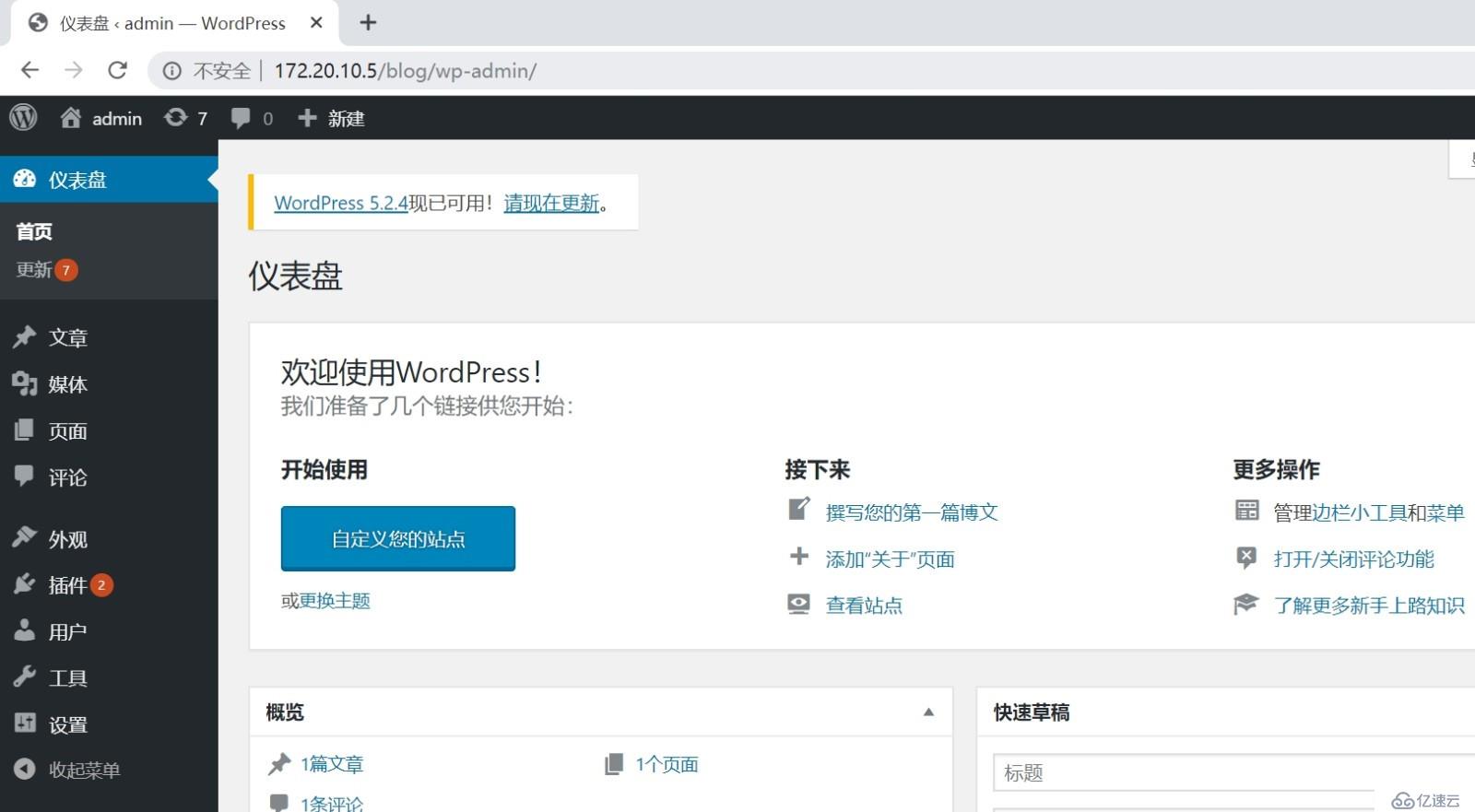Click the 评论 comment icon in sidebar
The height and width of the screenshot is (812, 1475).
(25, 476)
